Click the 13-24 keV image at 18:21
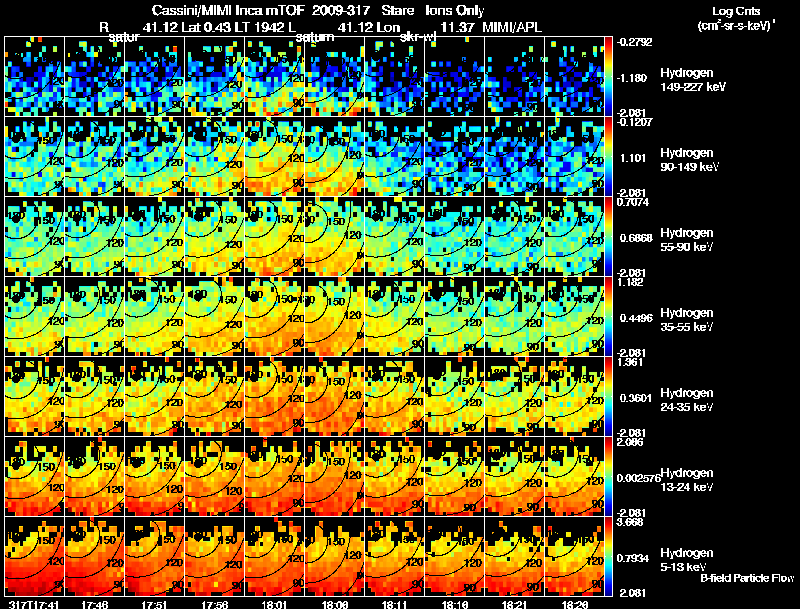The image size is (800, 609). click(x=515, y=477)
